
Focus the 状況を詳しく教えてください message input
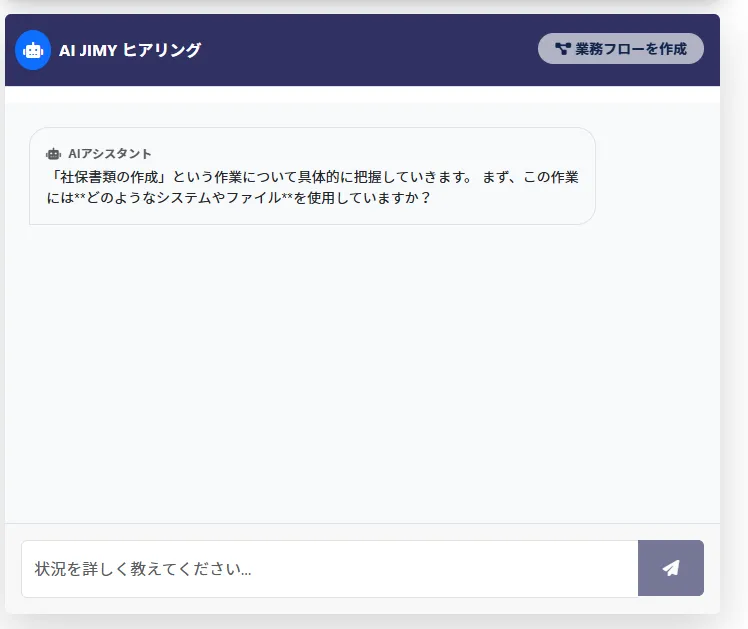click(x=329, y=569)
